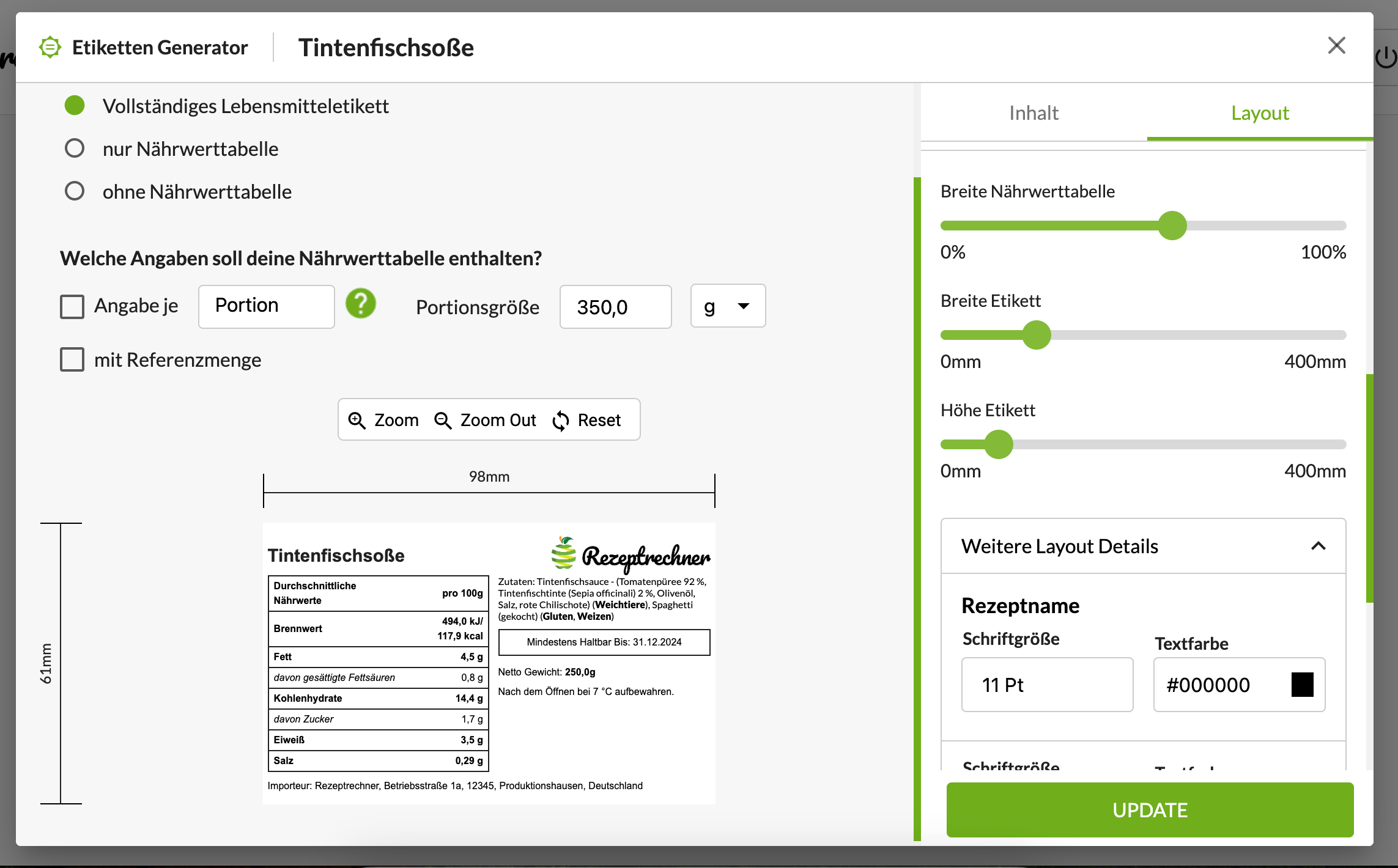Click the unit dropdown arrow for grams

click(744, 306)
